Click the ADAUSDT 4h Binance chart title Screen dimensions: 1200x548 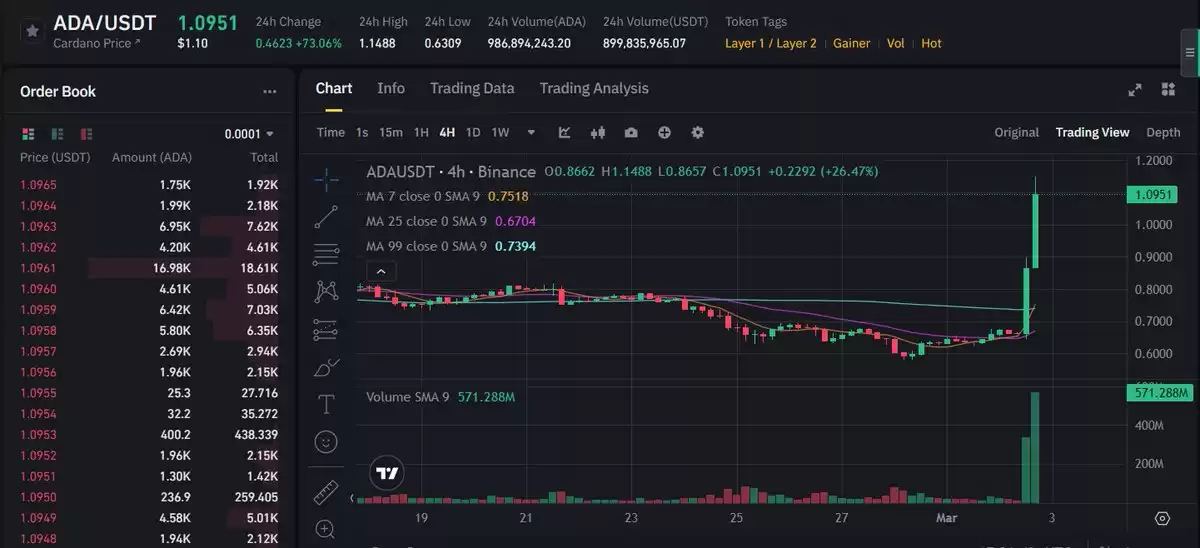click(x=451, y=171)
